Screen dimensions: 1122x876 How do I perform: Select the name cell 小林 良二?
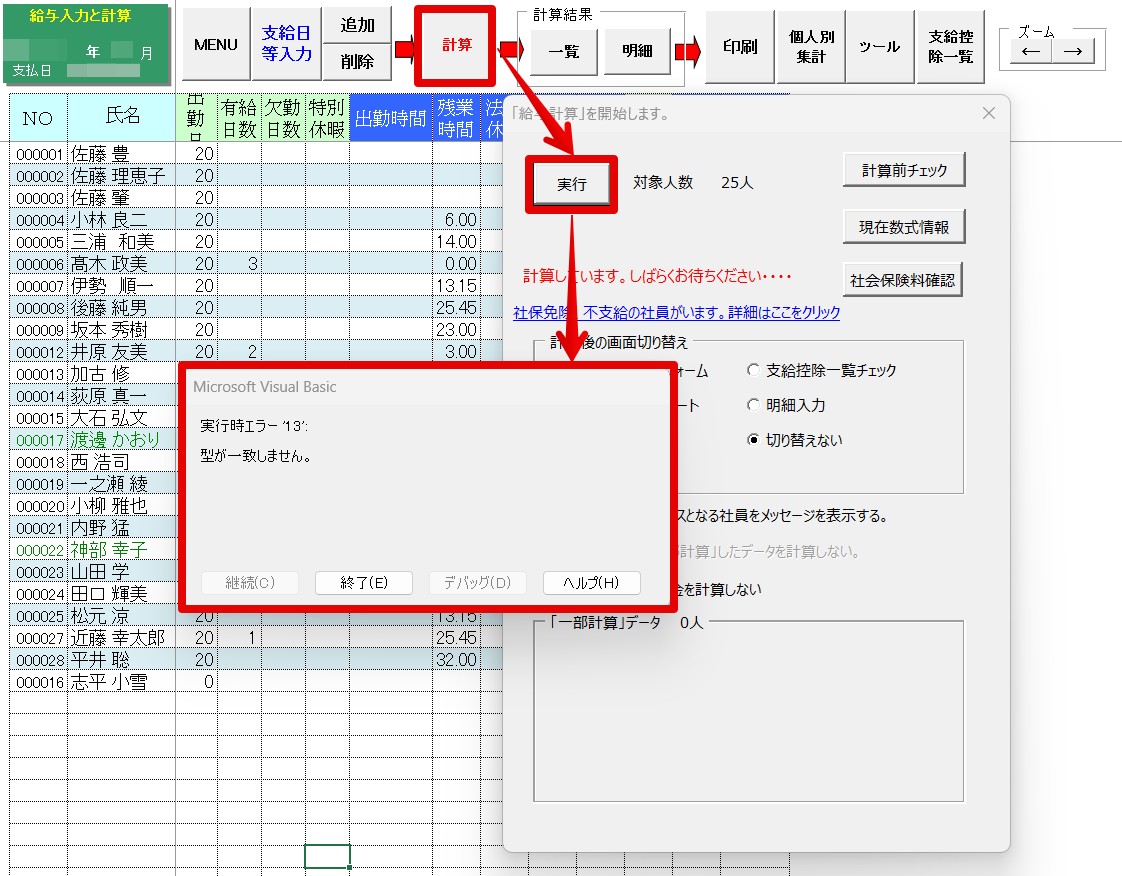[x=122, y=220]
